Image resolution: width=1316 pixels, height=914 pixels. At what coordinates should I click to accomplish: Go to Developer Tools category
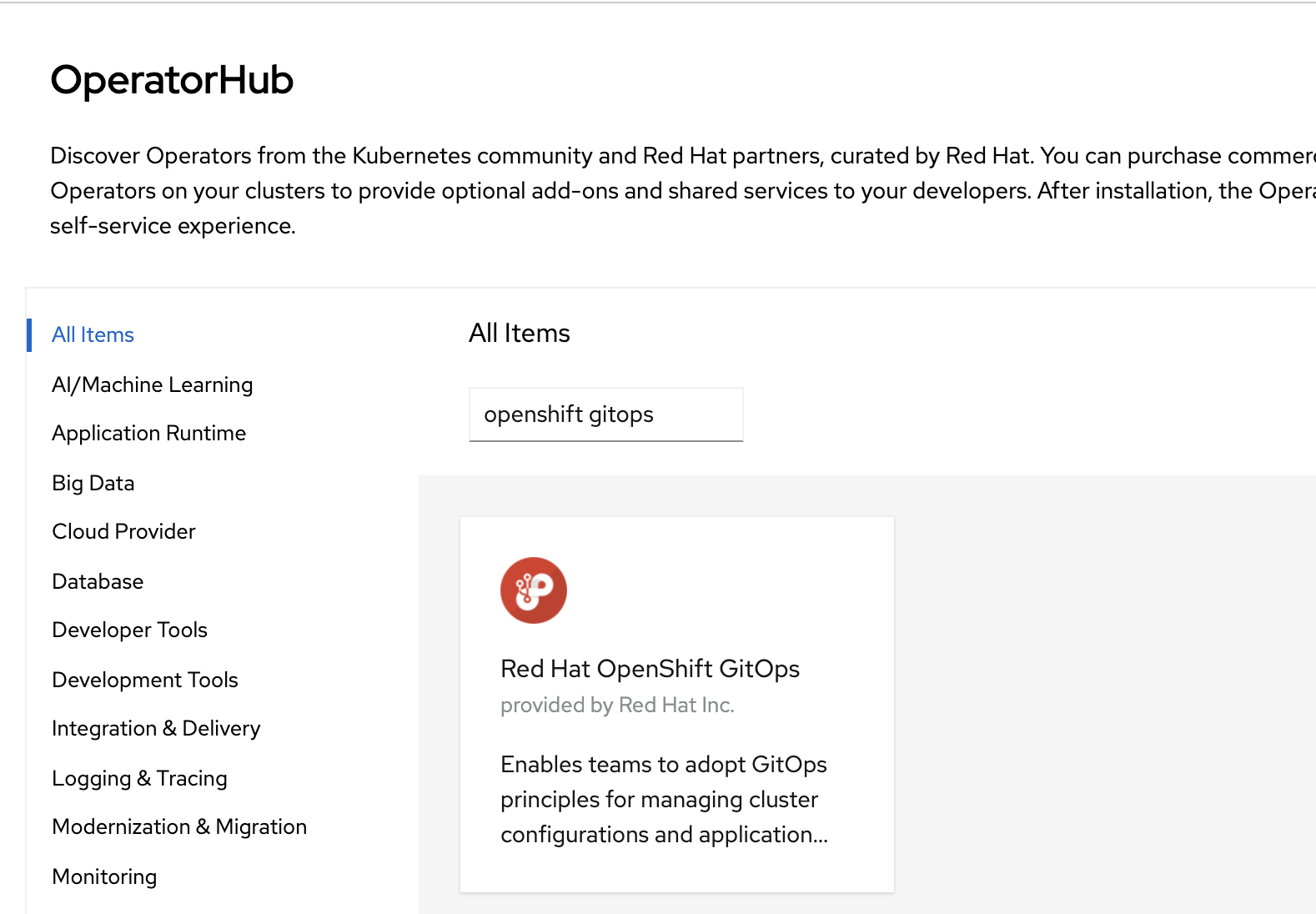pos(129,630)
